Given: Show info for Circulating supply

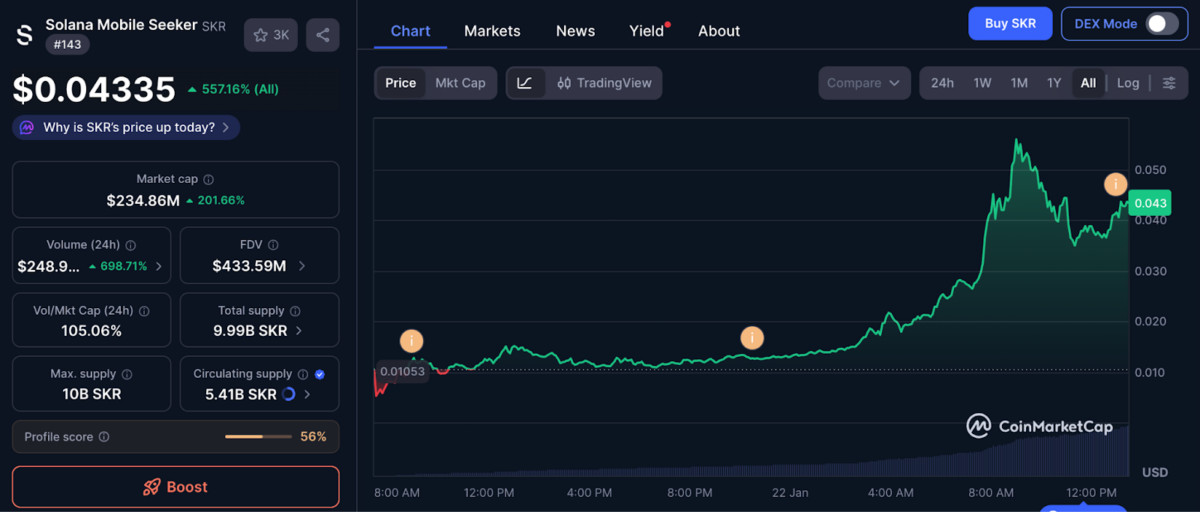Looking at the screenshot, I should point(303,374).
